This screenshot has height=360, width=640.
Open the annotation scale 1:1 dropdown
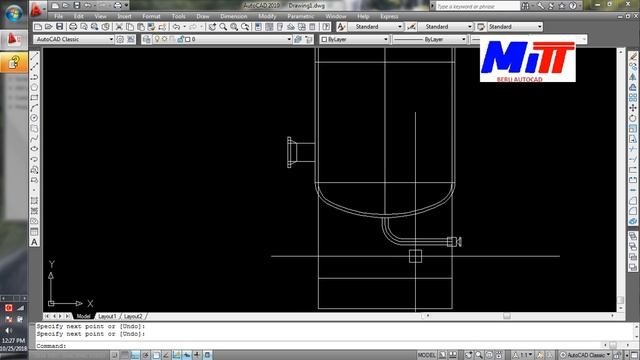tap(522, 355)
